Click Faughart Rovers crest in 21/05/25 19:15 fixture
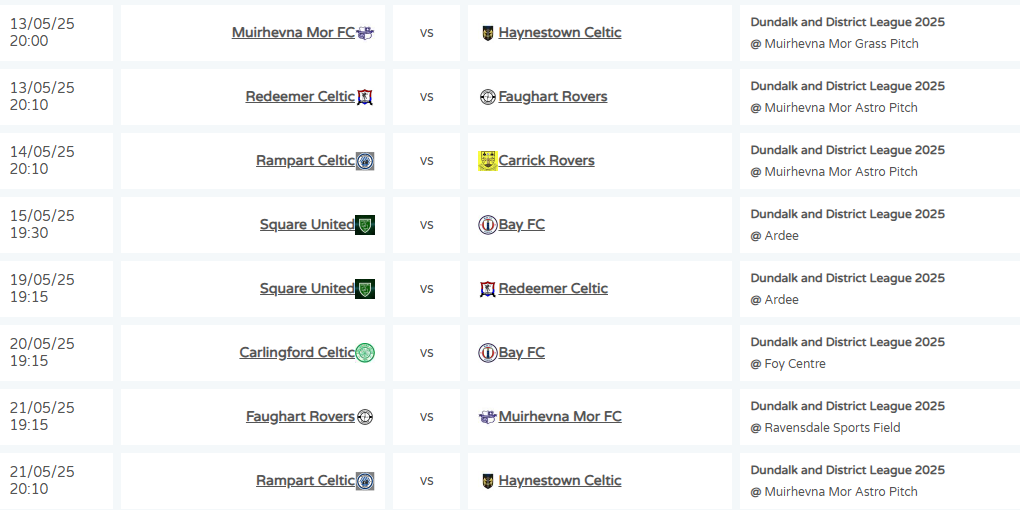1020x510 pixels. [x=365, y=417]
